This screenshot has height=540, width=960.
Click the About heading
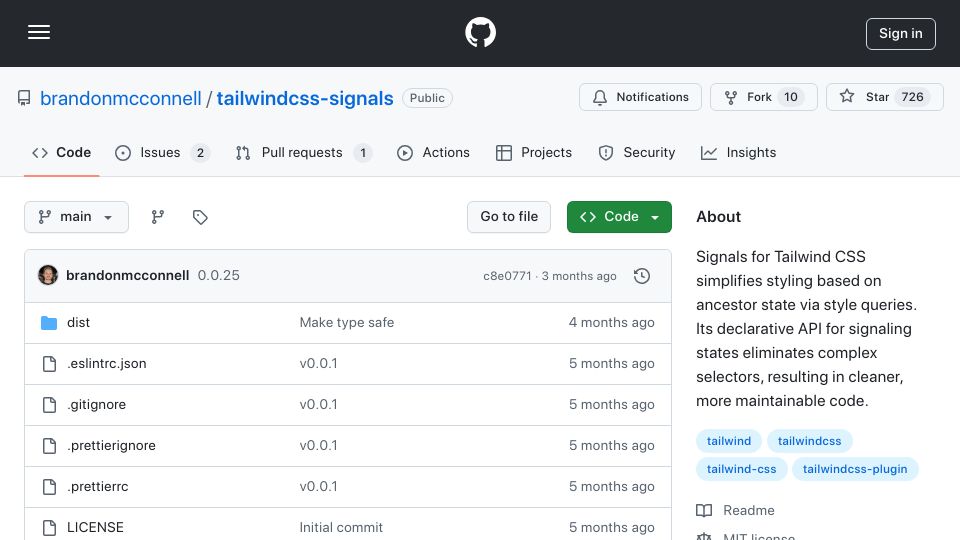[718, 217]
